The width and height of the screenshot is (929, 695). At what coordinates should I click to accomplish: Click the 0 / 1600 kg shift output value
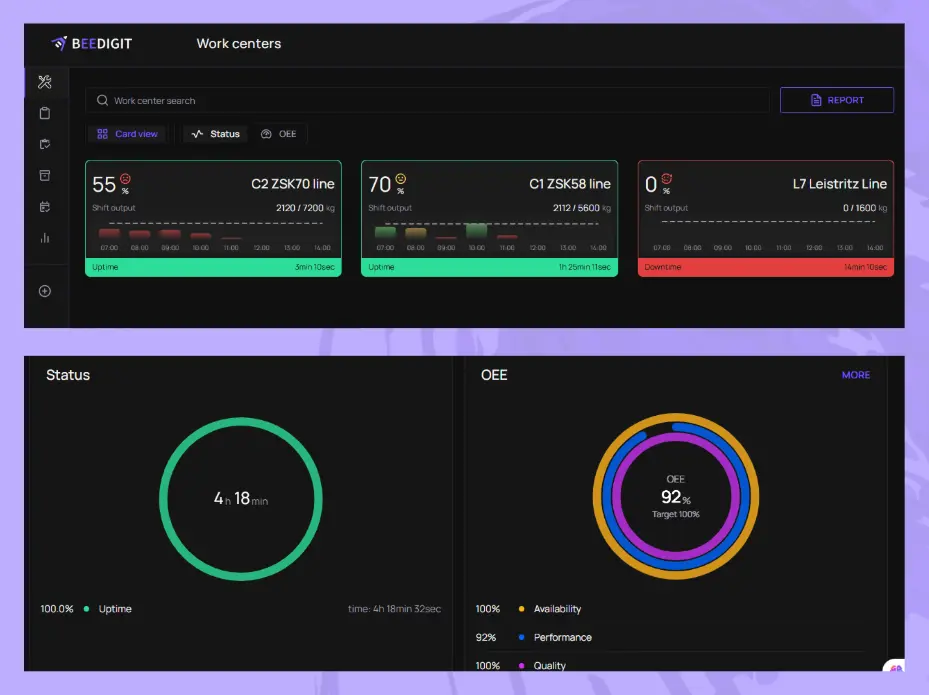(864, 208)
